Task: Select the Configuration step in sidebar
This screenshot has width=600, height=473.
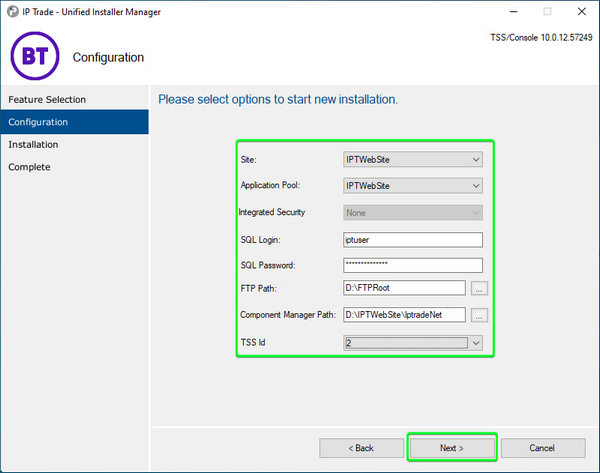Action: click(75, 122)
